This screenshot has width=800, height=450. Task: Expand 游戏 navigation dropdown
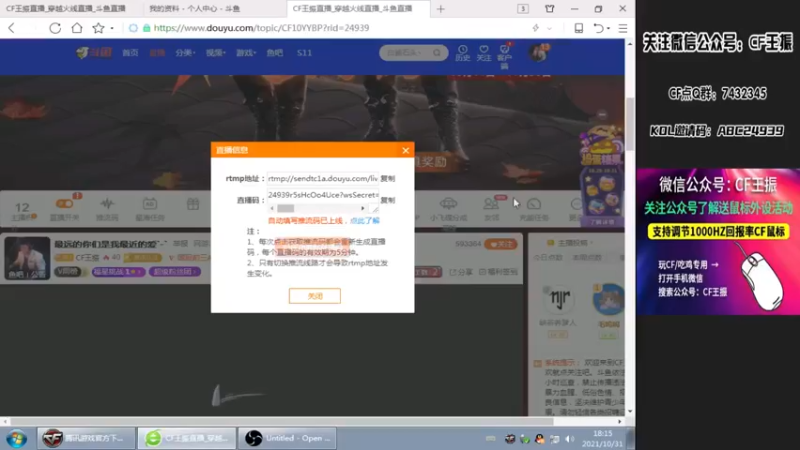click(245, 53)
